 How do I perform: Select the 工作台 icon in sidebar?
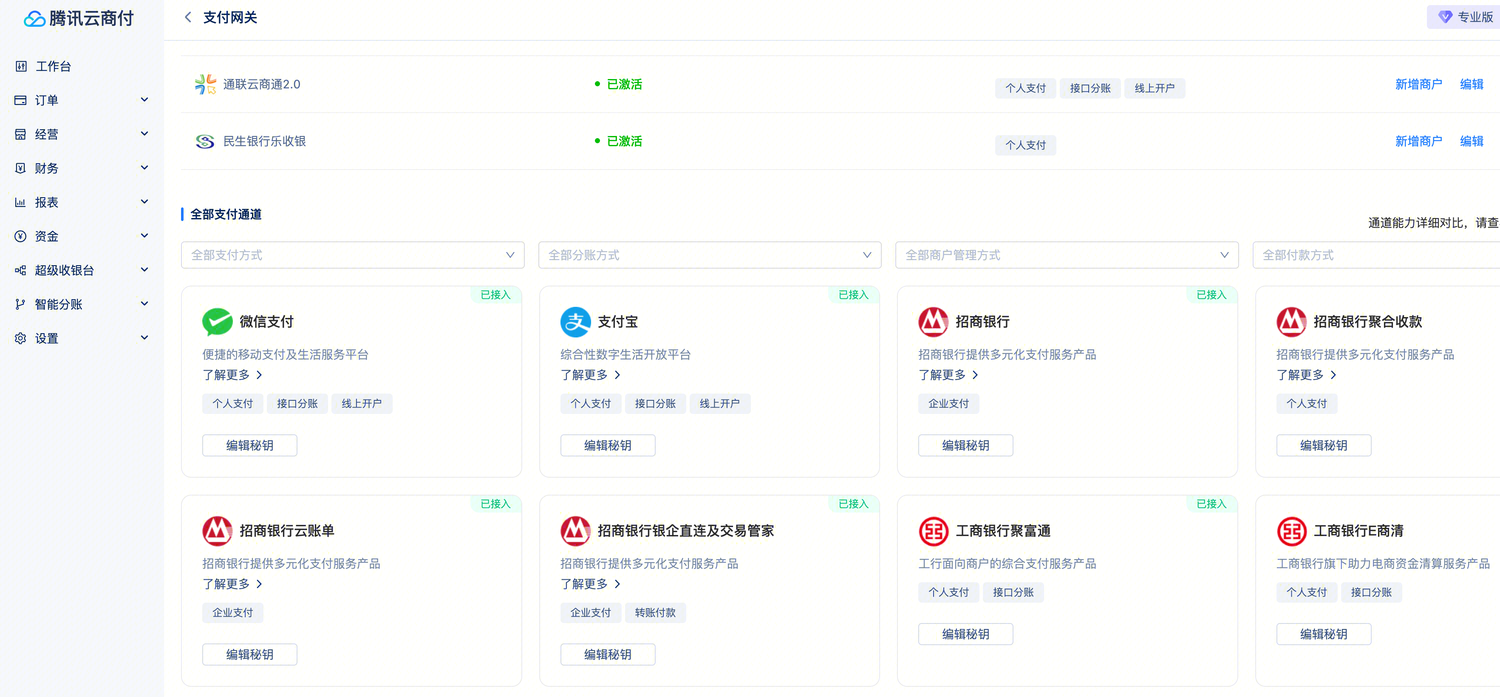[x=22, y=65]
